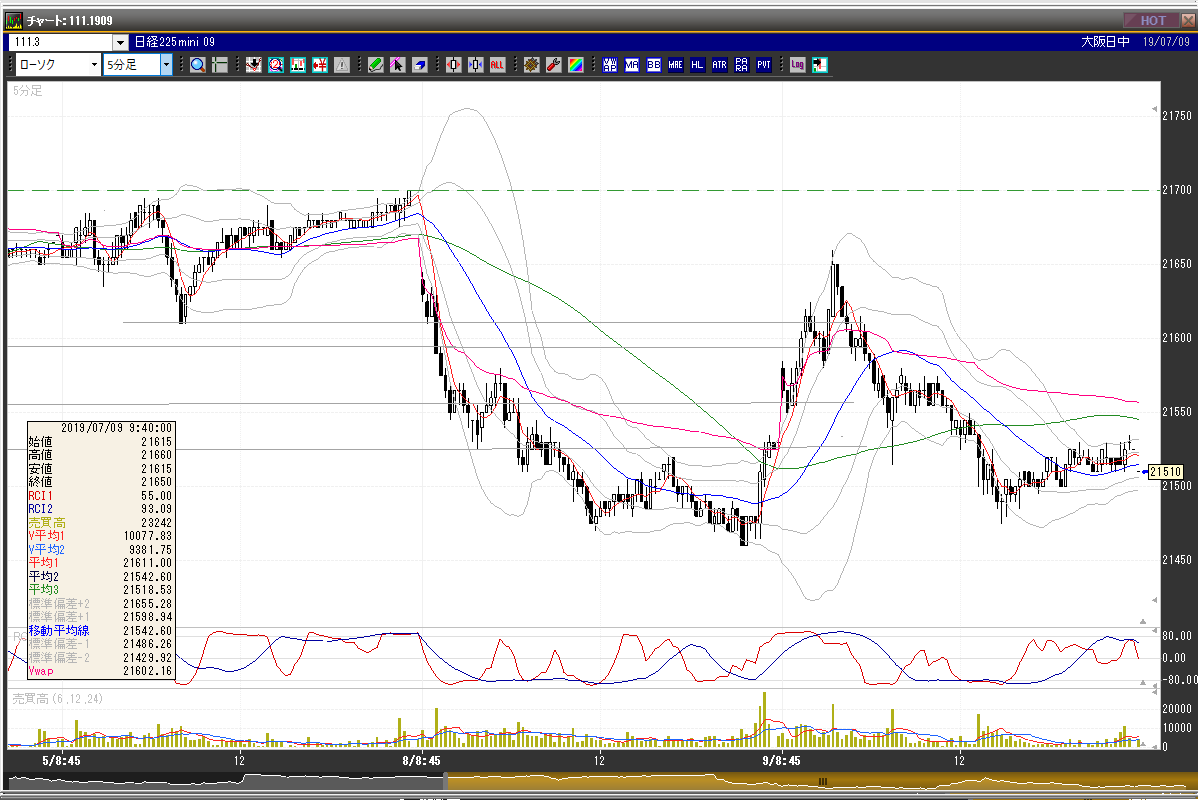Click the 売買高 (6,12,24) volume panel label
The width and height of the screenshot is (1198, 800).
pyautogui.click(x=57, y=698)
